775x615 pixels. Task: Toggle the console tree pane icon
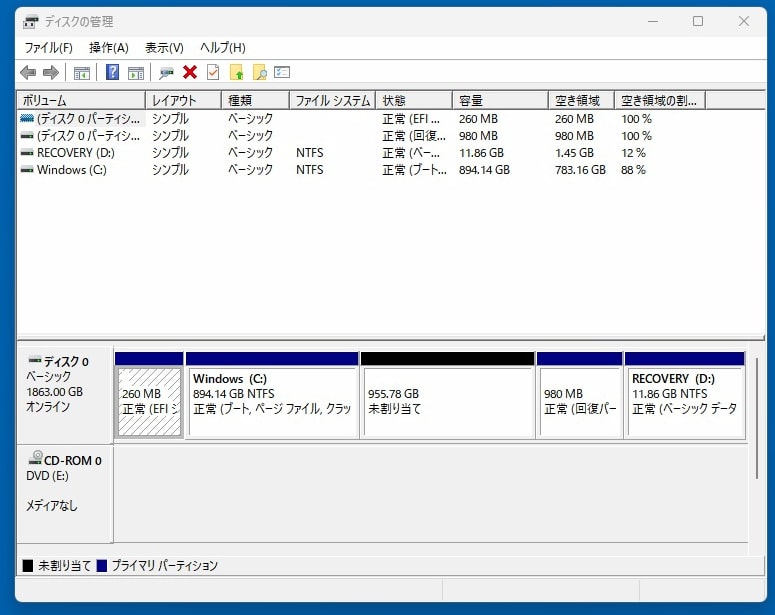pos(82,72)
